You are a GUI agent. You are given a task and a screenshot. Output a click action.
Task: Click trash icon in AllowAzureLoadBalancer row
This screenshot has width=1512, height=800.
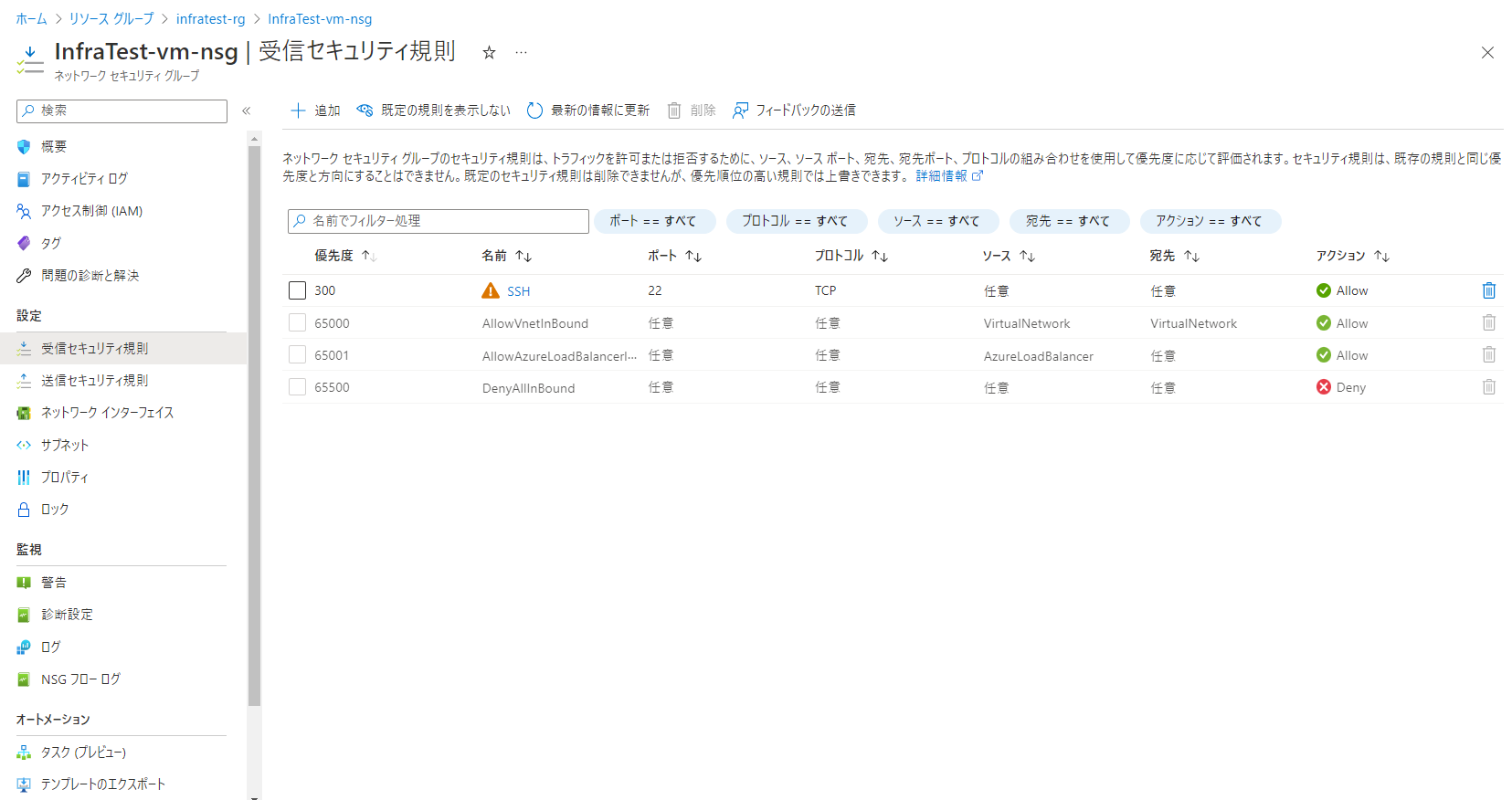[x=1488, y=354]
